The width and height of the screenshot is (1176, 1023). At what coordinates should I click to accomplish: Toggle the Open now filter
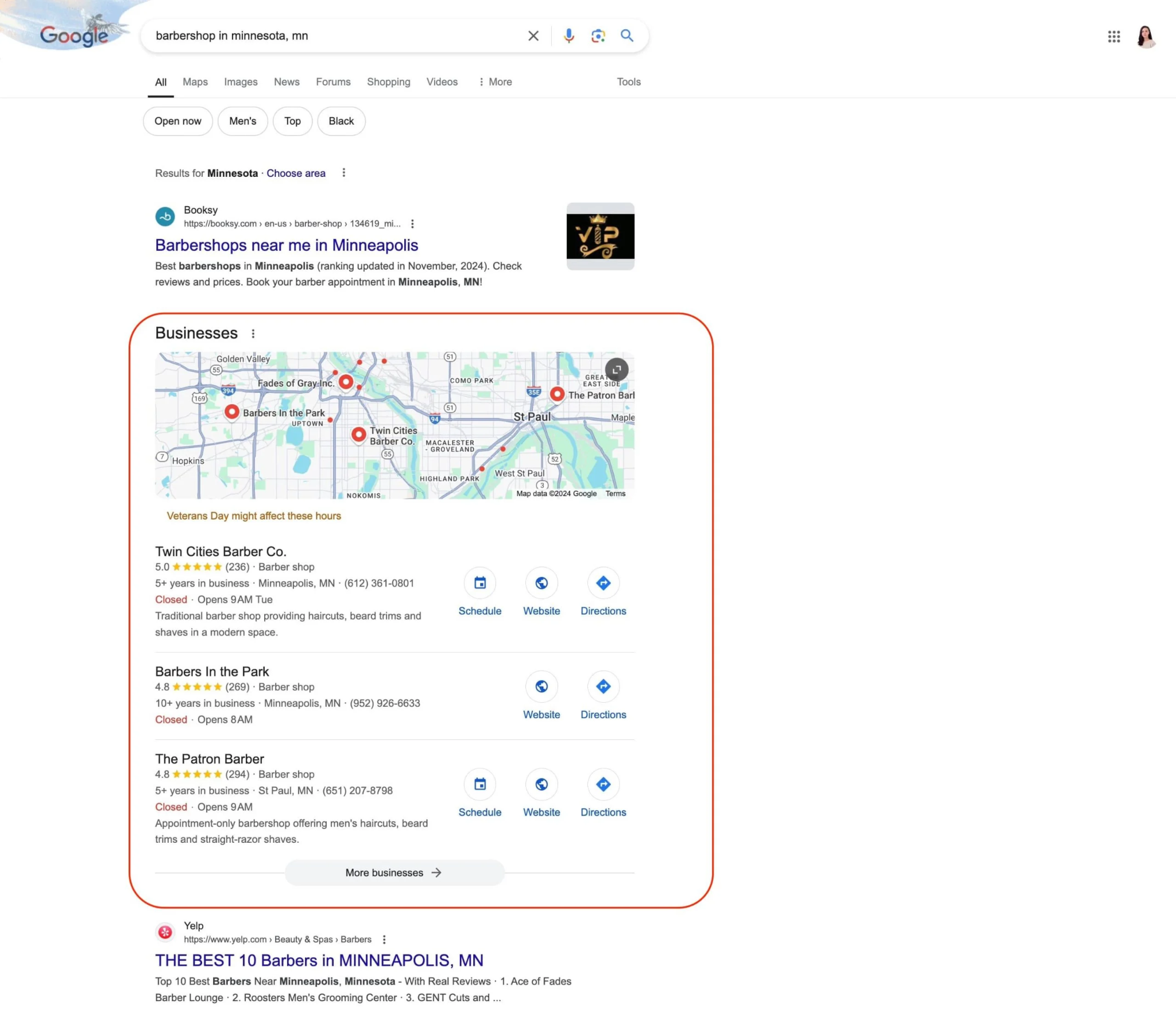coord(177,121)
